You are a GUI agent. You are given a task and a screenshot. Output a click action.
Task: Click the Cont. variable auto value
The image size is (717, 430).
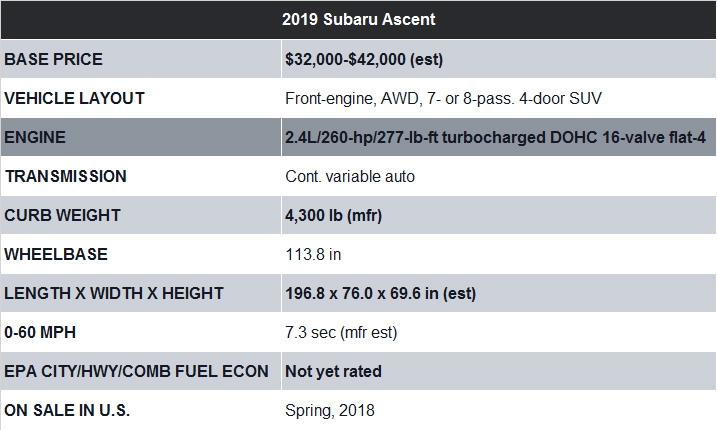click(350, 177)
